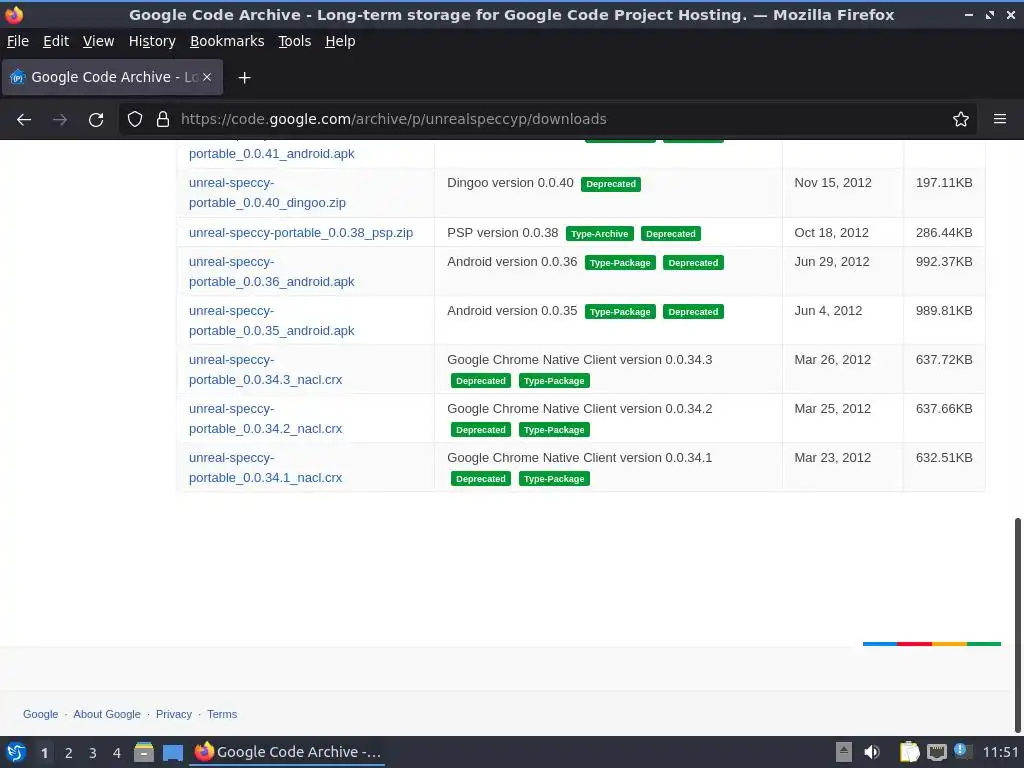Screen dimensions: 1024x768
Task: Click Deprecated label on Android version 0.0.35
Action: pos(693,312)
